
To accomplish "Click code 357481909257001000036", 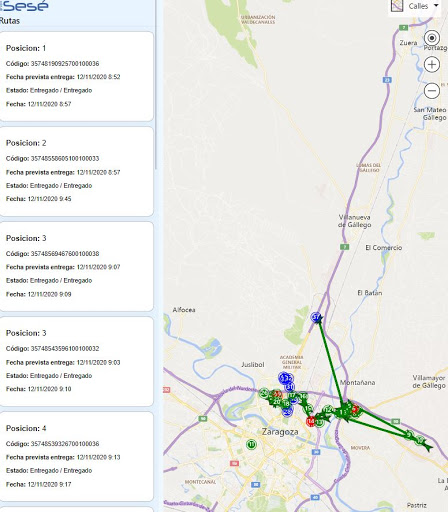I will click(65, 63).
